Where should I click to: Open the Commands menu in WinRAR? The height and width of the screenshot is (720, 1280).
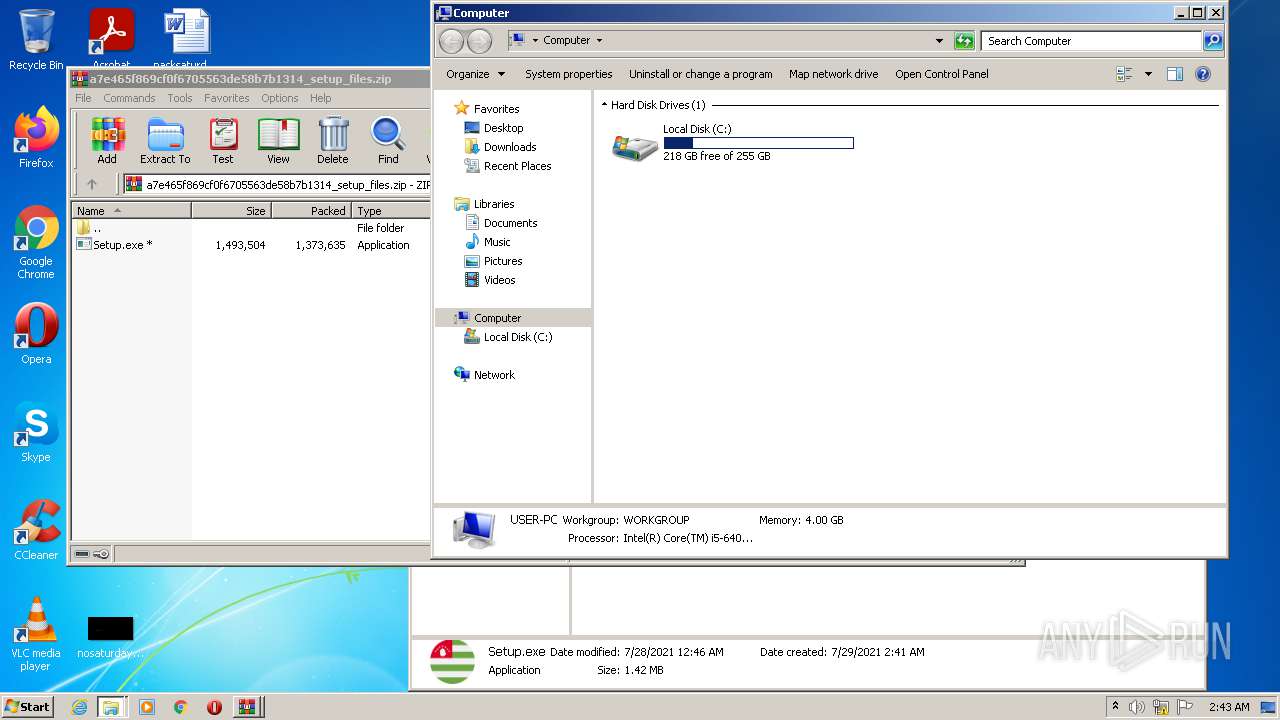click(129, 98)
